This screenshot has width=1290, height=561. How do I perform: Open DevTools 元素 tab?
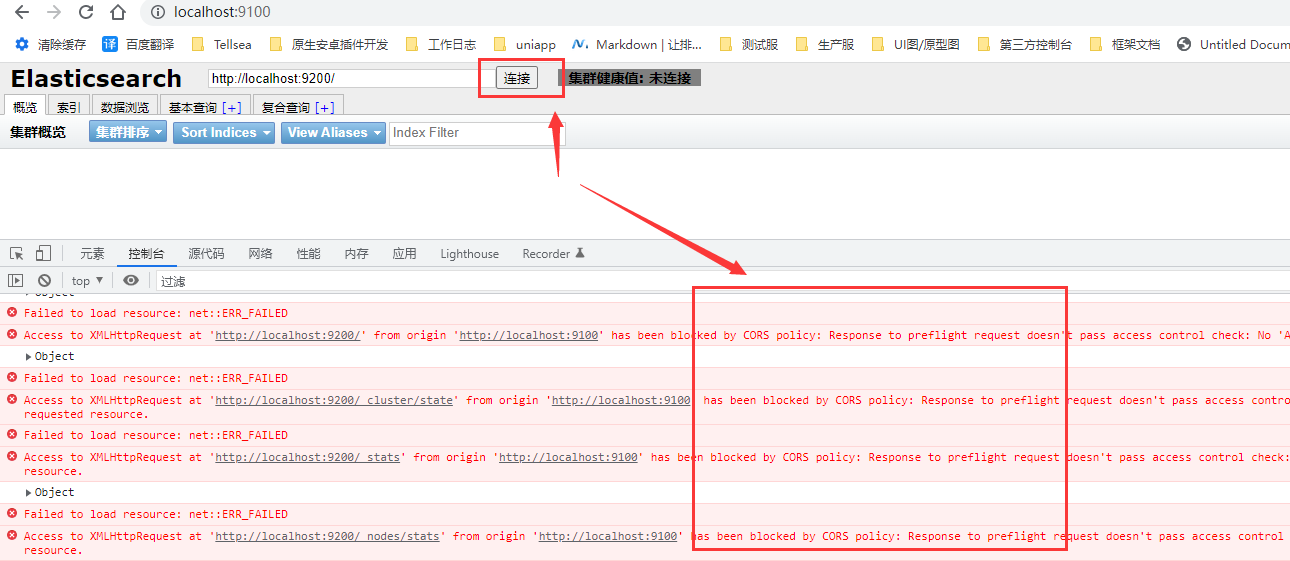[x=92, y=254]
